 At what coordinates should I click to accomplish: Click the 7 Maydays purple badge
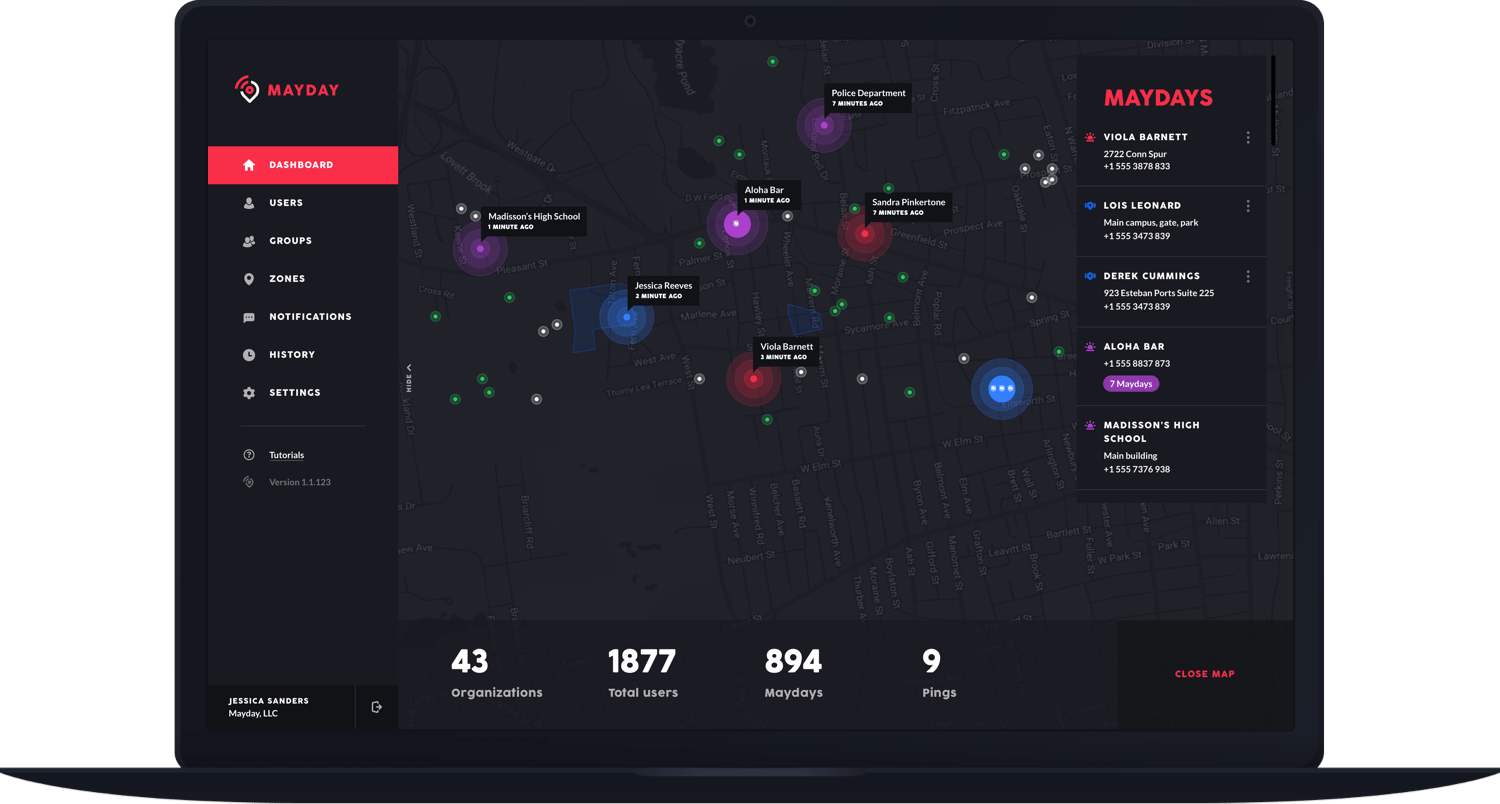click(1131, 384)
